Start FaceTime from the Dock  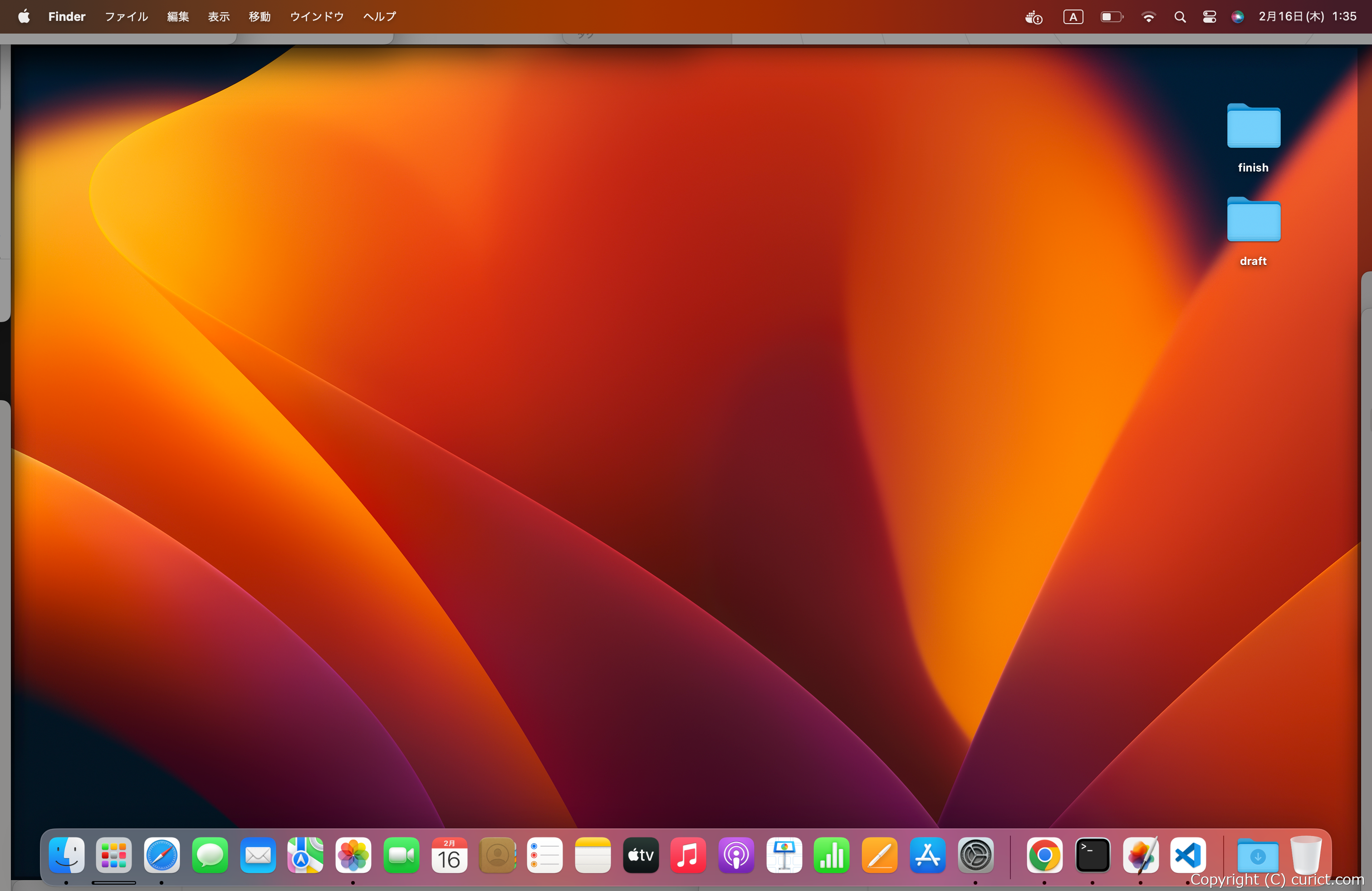click(401, 855)
